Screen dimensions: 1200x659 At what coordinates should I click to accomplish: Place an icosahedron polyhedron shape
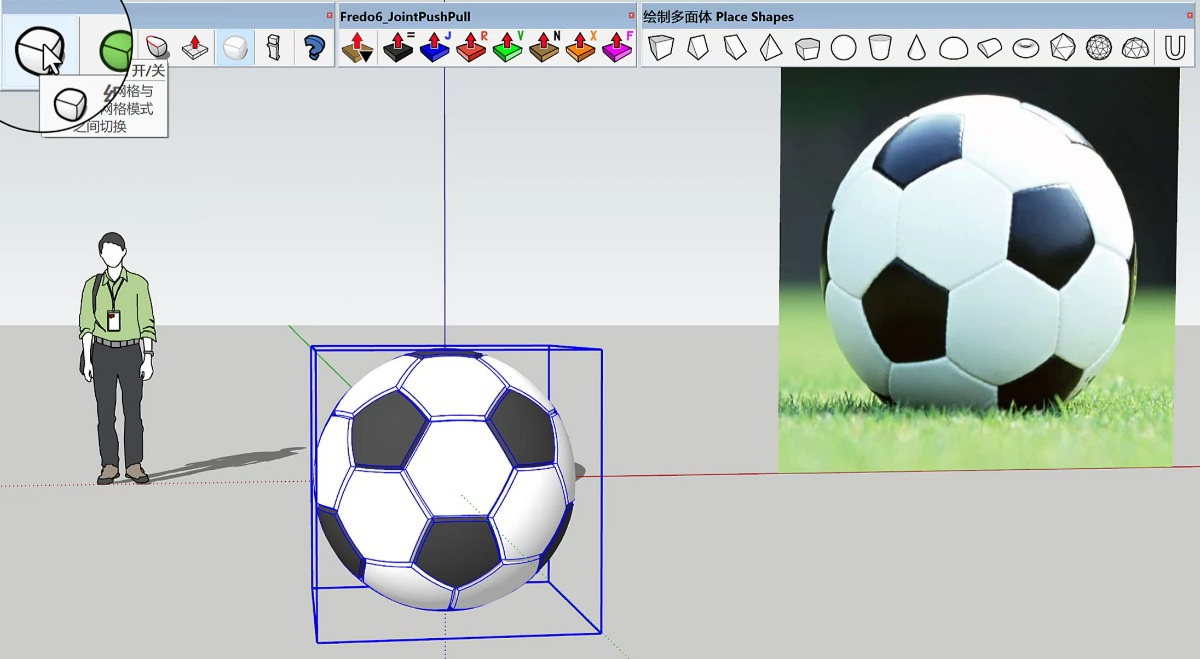click(1062, 47)
